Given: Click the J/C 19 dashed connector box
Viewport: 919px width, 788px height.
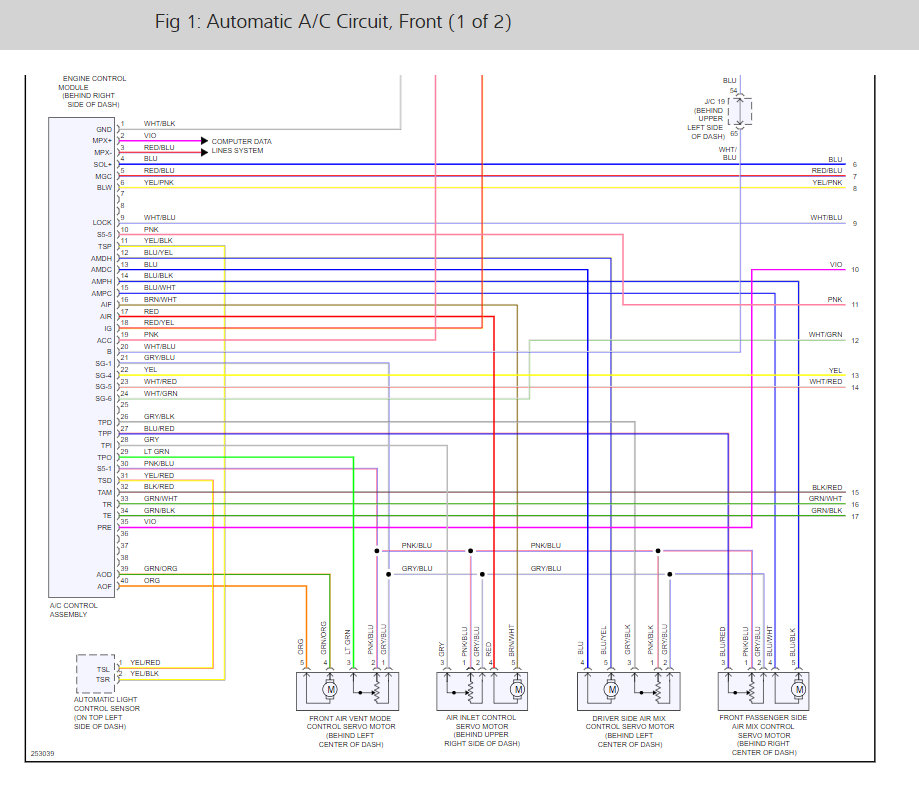Looking at the screenshot, I should (740, 111).
